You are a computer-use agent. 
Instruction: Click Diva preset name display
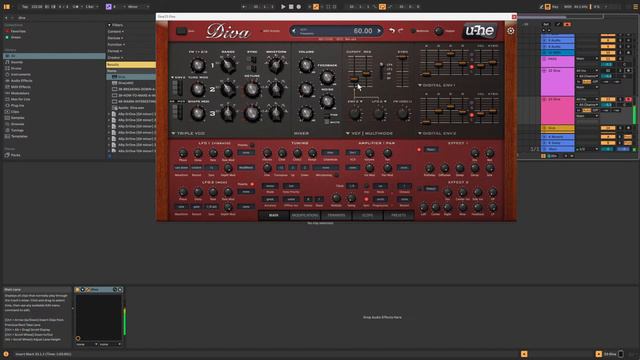pyautogui.click(x=336, y=31)
